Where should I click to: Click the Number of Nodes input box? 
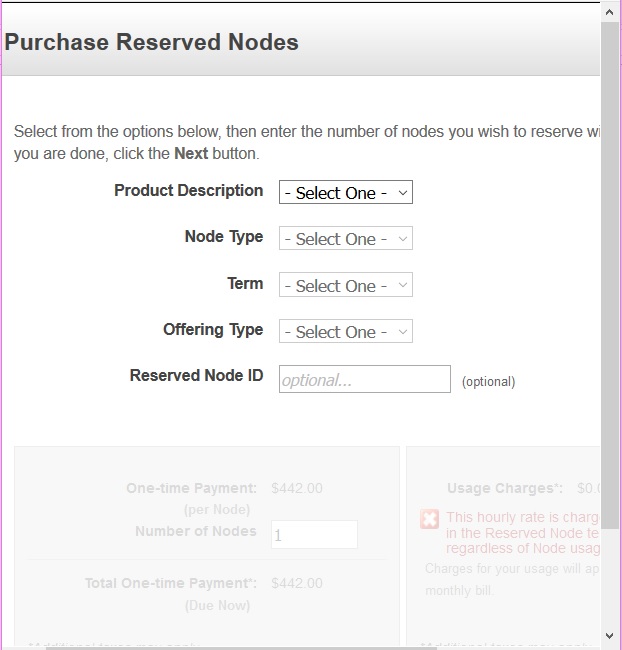pos(314,535)
